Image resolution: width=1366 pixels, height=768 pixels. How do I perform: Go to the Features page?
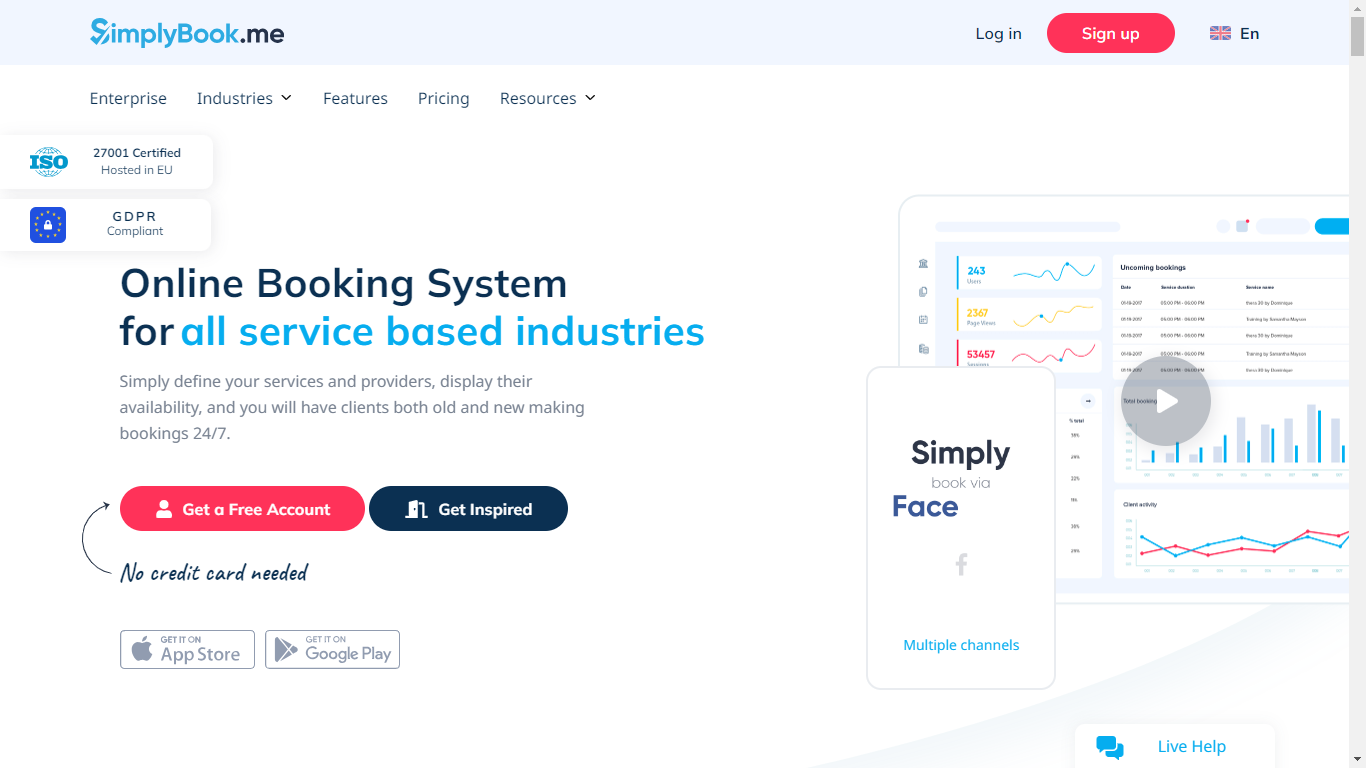coord(355,98)
